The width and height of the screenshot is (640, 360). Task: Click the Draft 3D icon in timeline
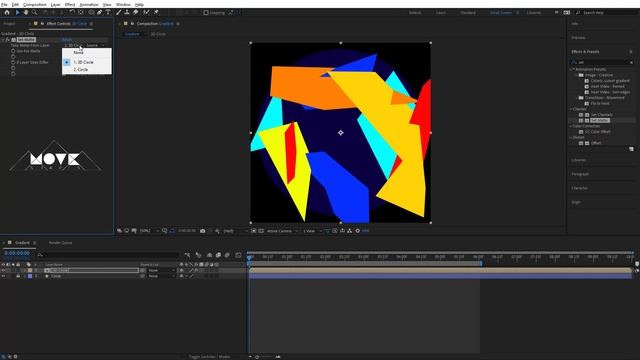[x=198, y=255]
